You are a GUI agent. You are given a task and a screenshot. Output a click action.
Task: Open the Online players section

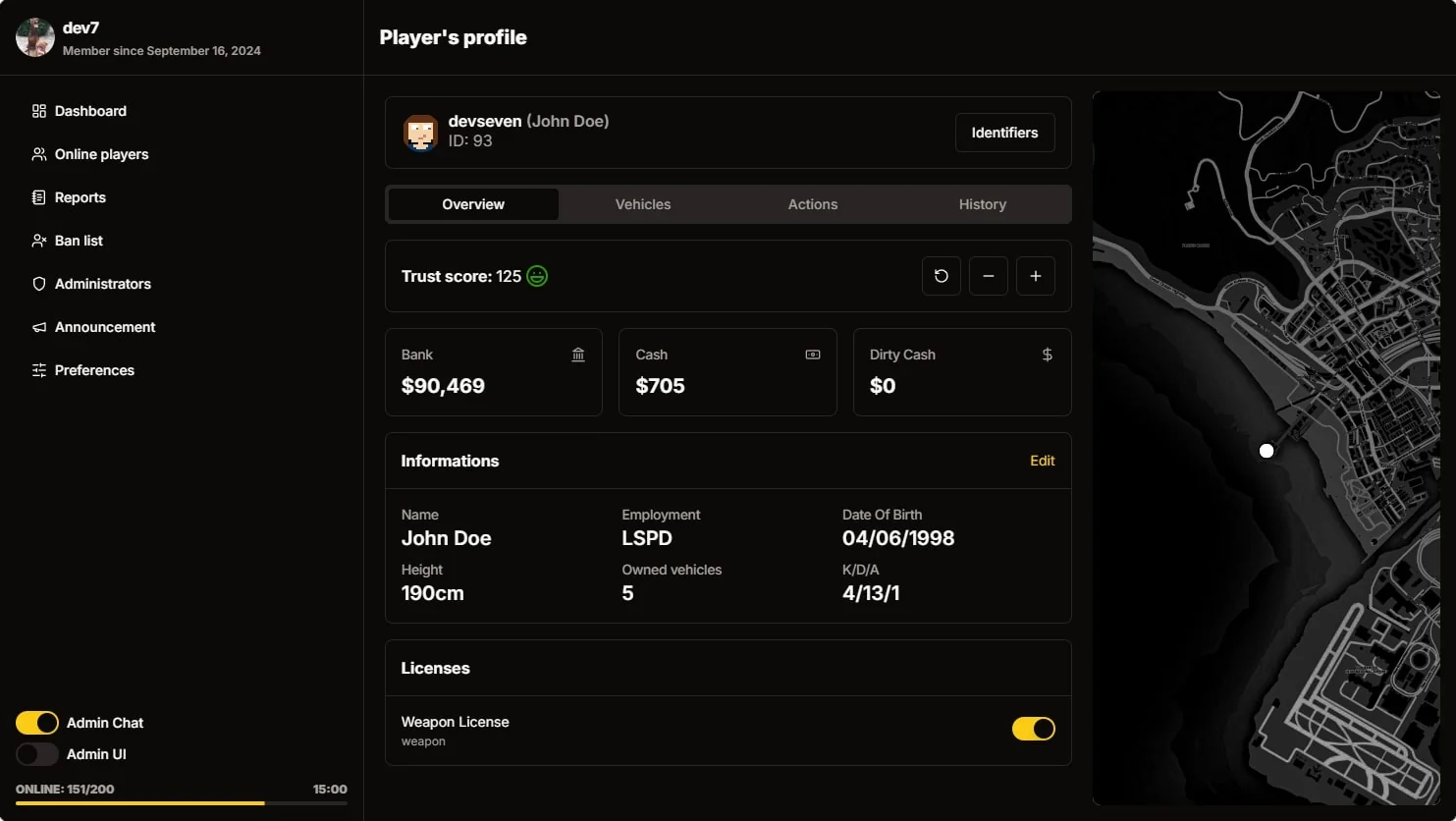(x=39, y=154)
